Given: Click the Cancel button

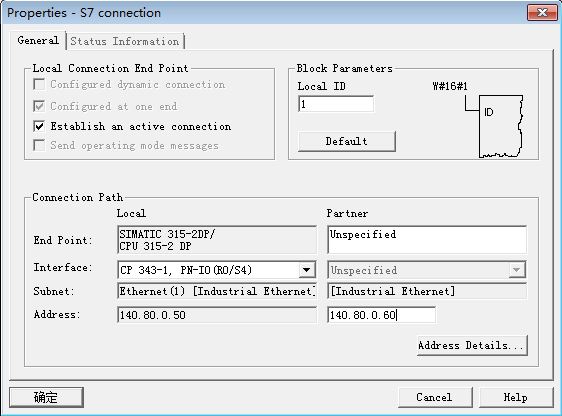Looking at the screenshot, I should (x=435, y=397).
